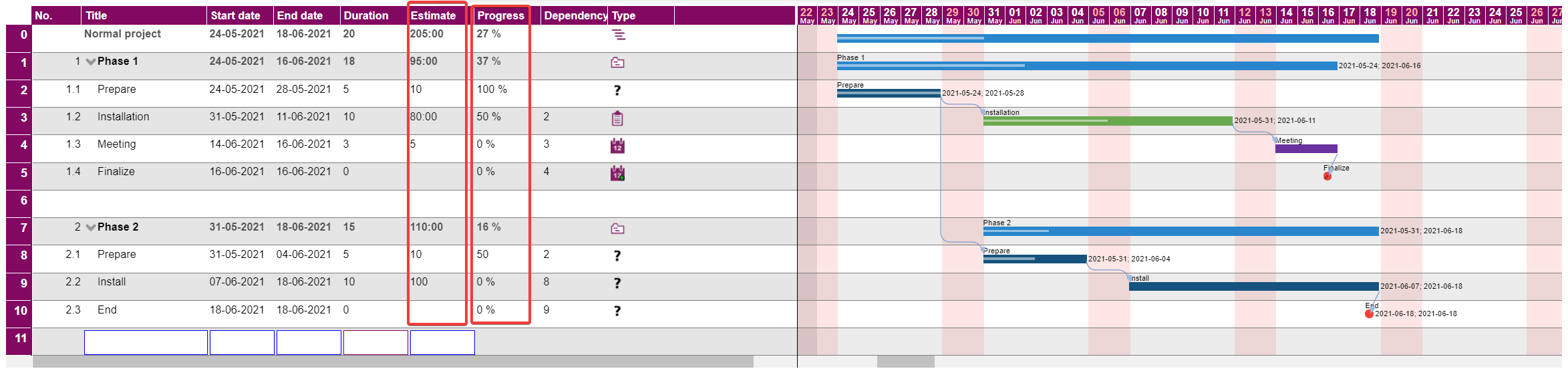Click the task table horizontal scrollbar

pyautogui.click(x=393, y=362)
